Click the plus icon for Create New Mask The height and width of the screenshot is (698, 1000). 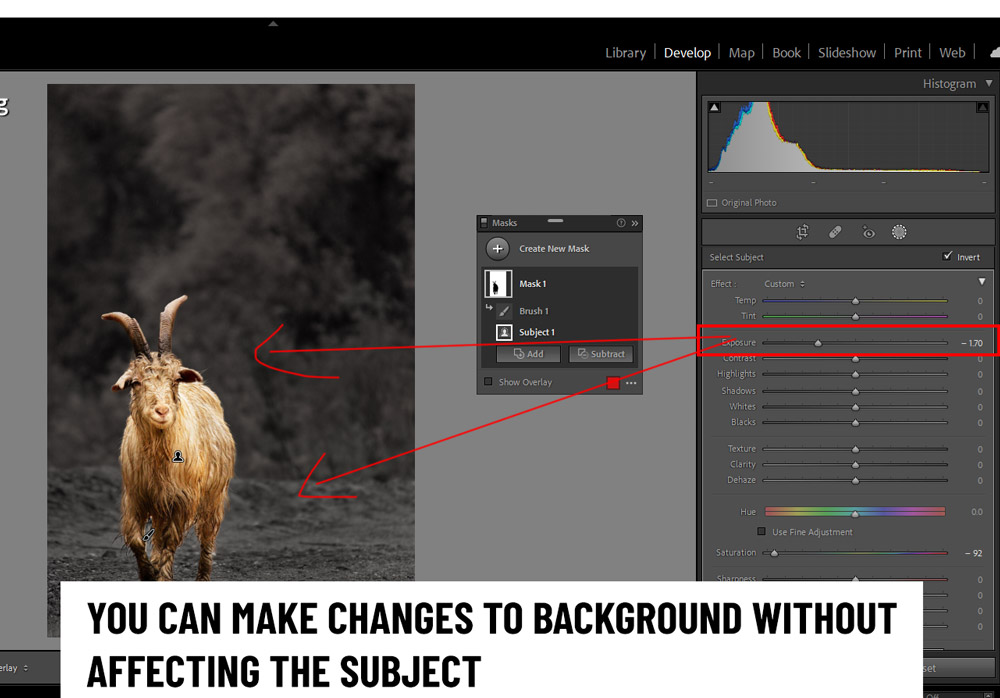(x=497, y=249)
